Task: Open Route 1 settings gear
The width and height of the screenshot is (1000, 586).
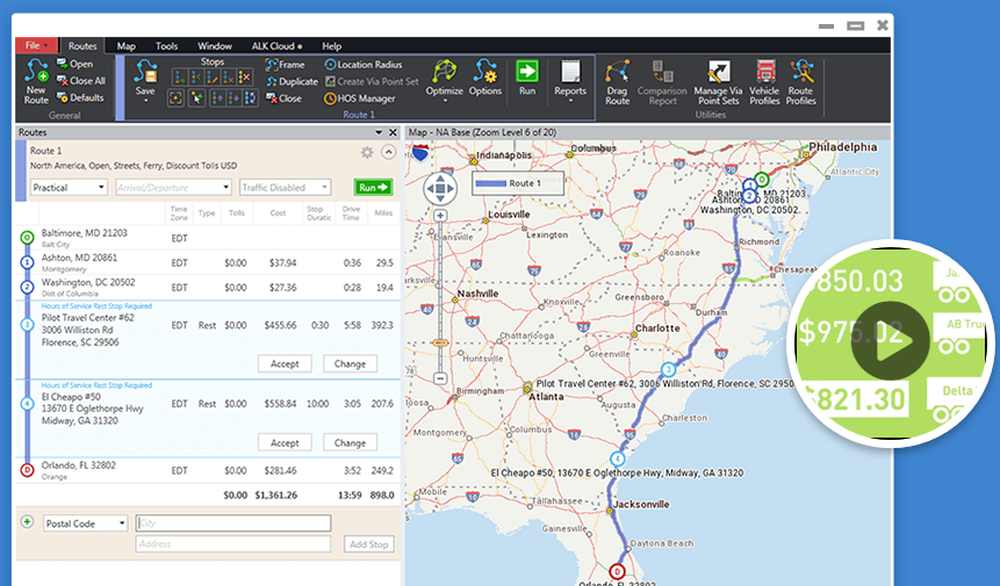Action: coord(367,152)
